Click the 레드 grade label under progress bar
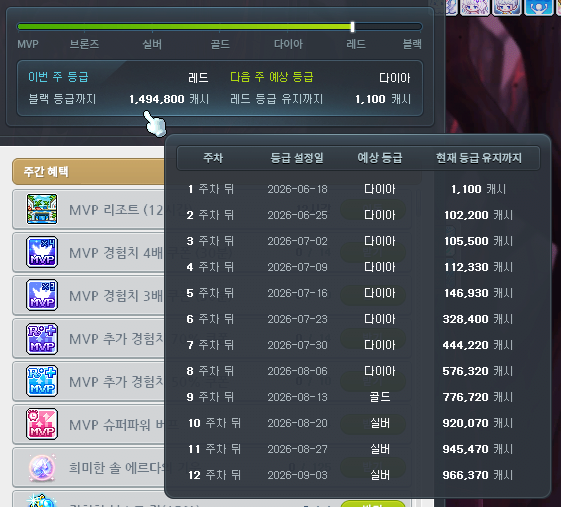 tap(356, 44)
